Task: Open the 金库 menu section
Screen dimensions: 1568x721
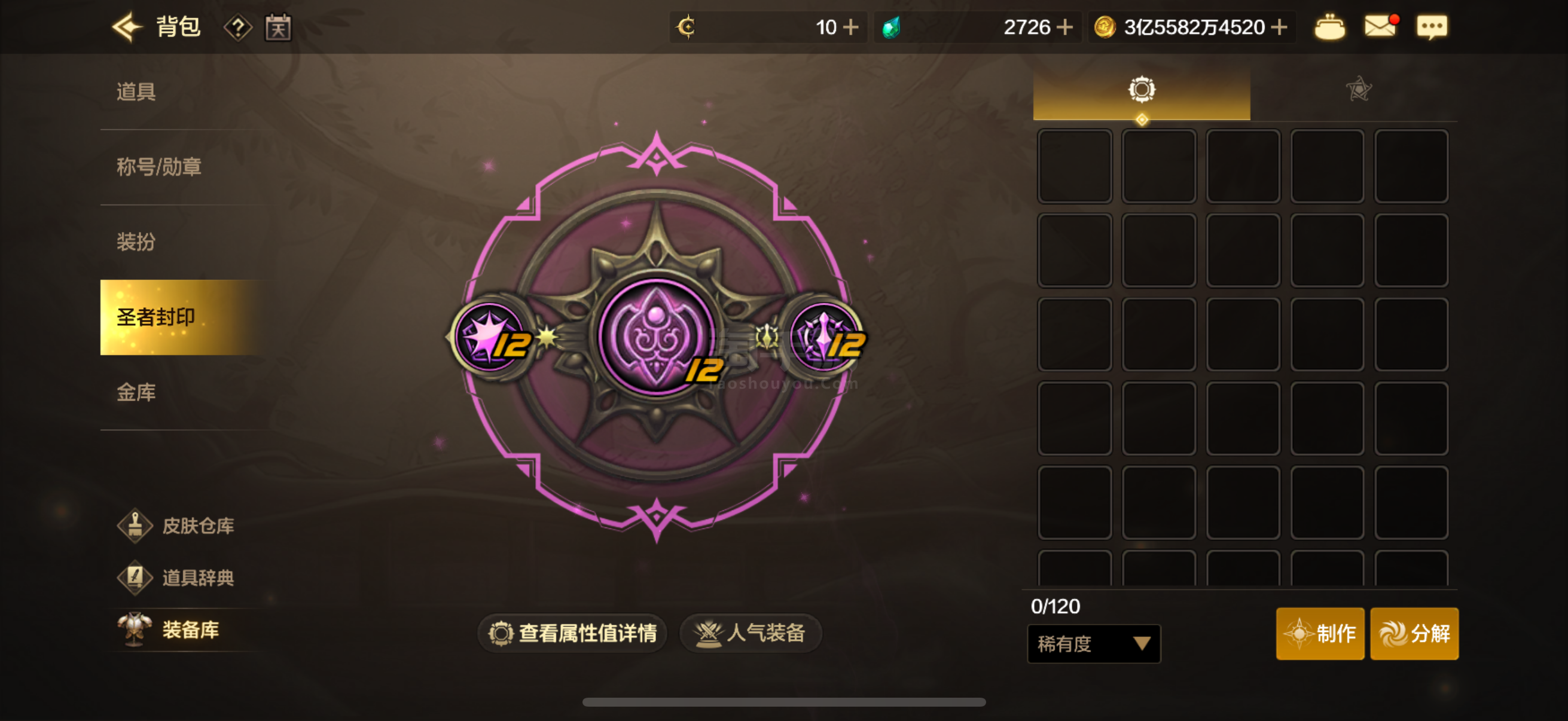Action: click(x=136, y=392)
